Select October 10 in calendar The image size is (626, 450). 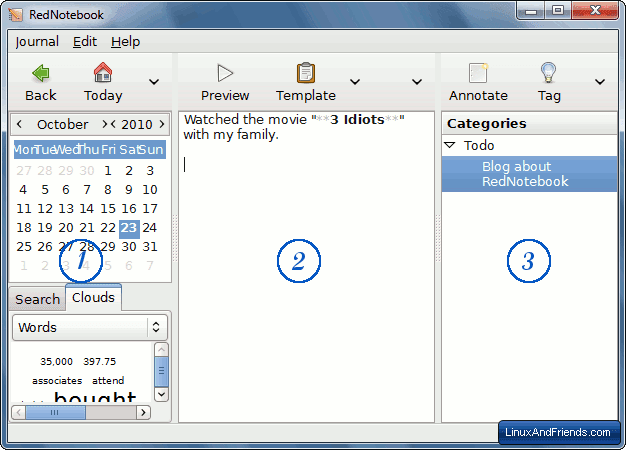[x=150, y=190]
